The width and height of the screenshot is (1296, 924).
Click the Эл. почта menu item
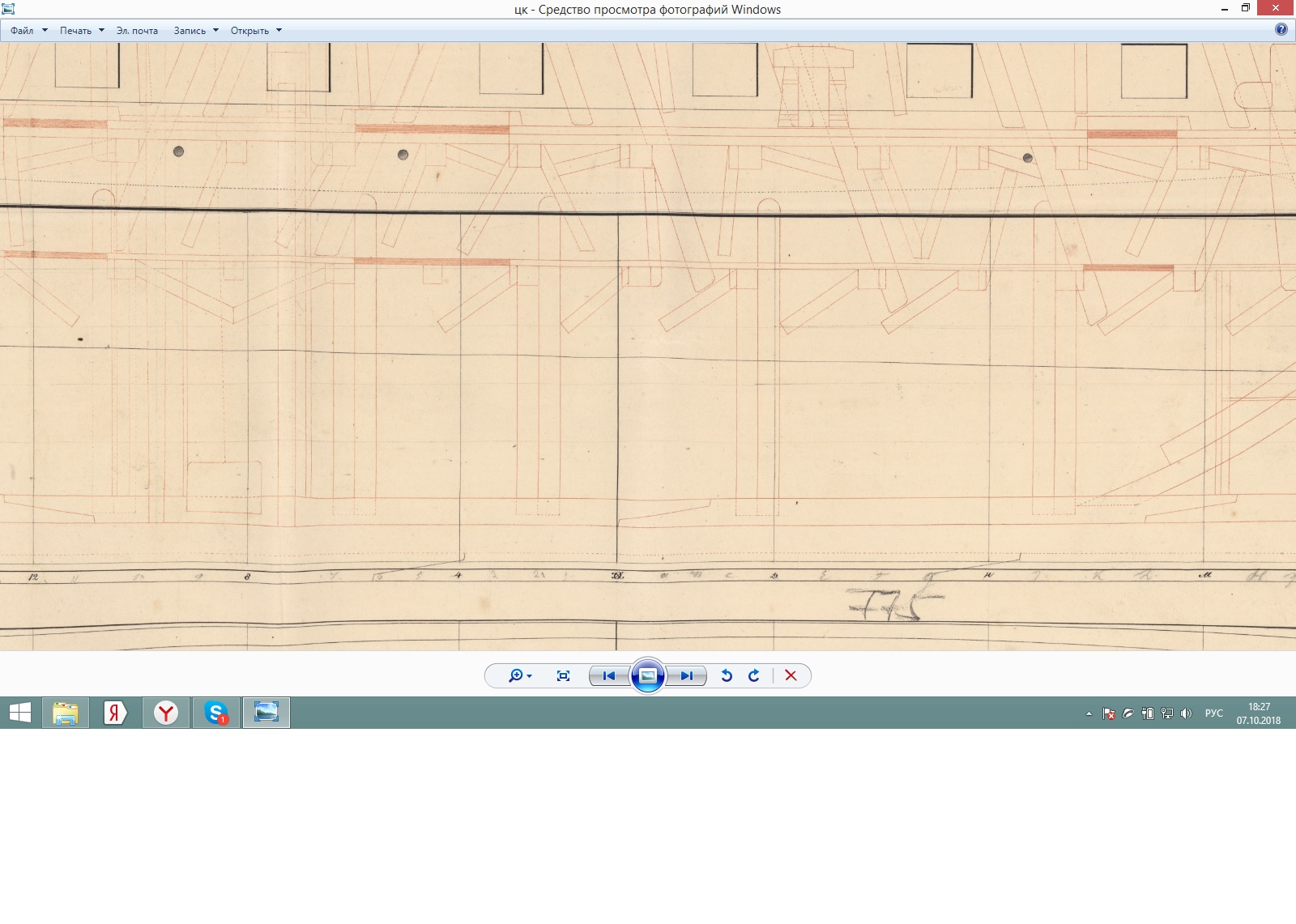click(137, 31)
